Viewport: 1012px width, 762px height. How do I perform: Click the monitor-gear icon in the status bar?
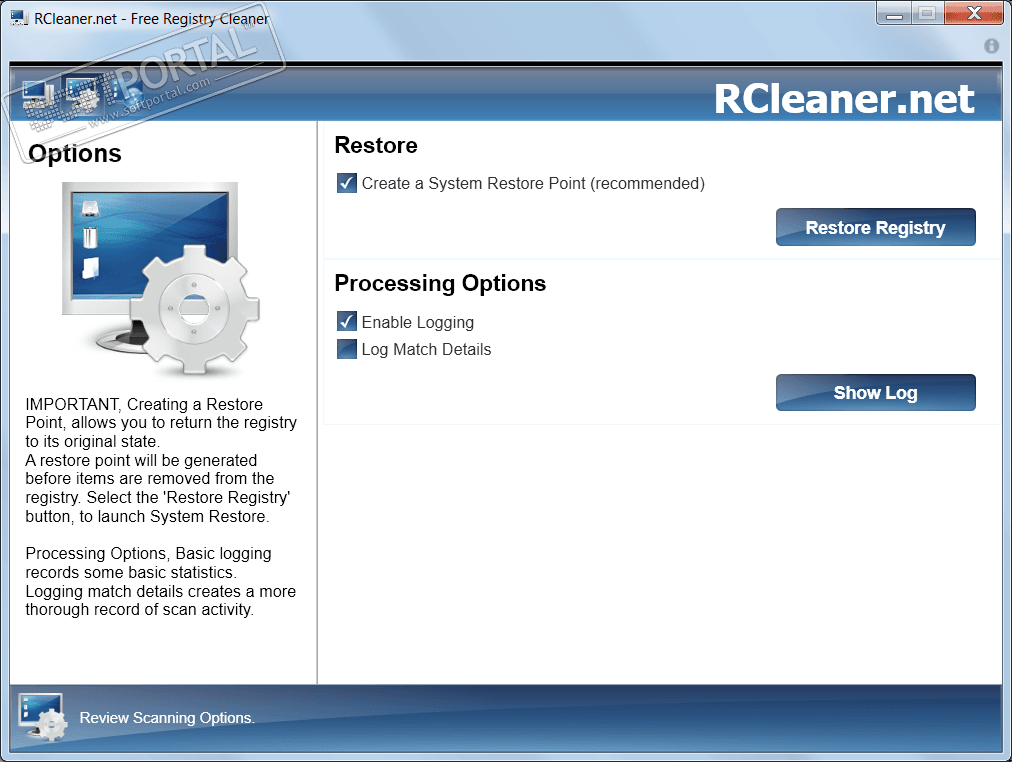click(43, 717)
